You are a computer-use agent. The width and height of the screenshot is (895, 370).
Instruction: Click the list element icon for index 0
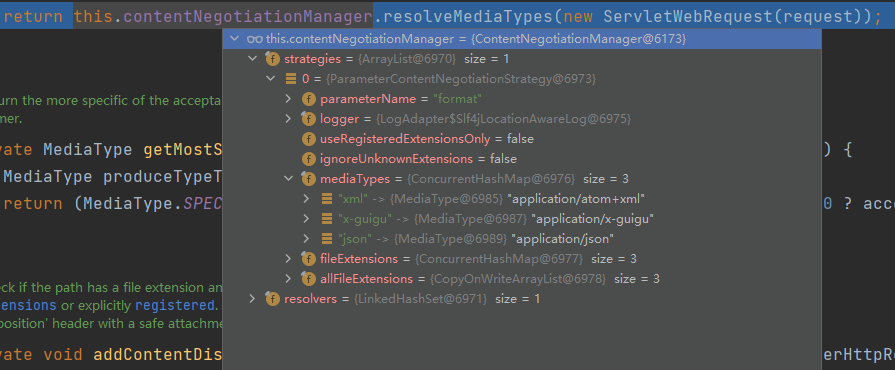click(291, 79)
